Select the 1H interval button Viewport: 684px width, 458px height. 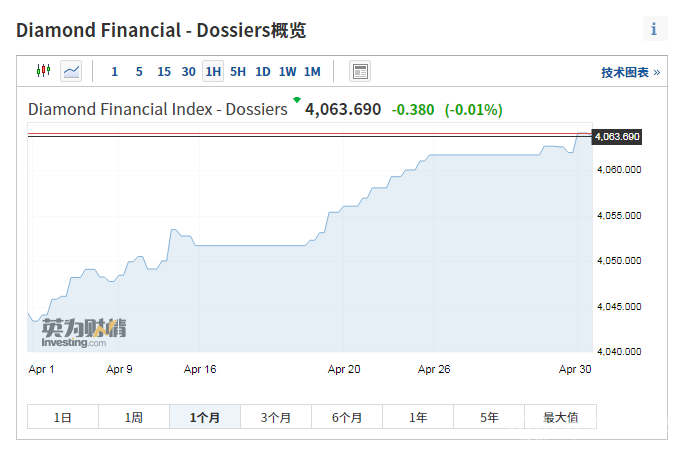(213, 71)
